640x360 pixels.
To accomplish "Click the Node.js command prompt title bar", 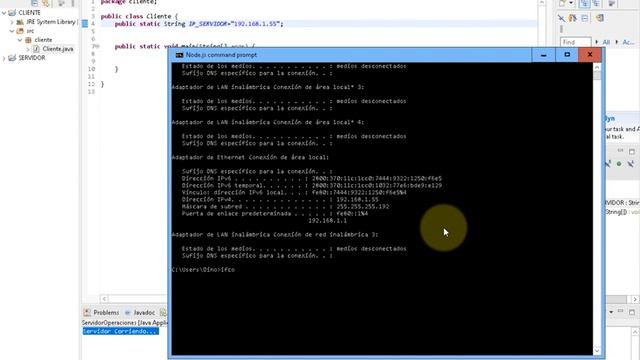I will click(x=351, y=55).
